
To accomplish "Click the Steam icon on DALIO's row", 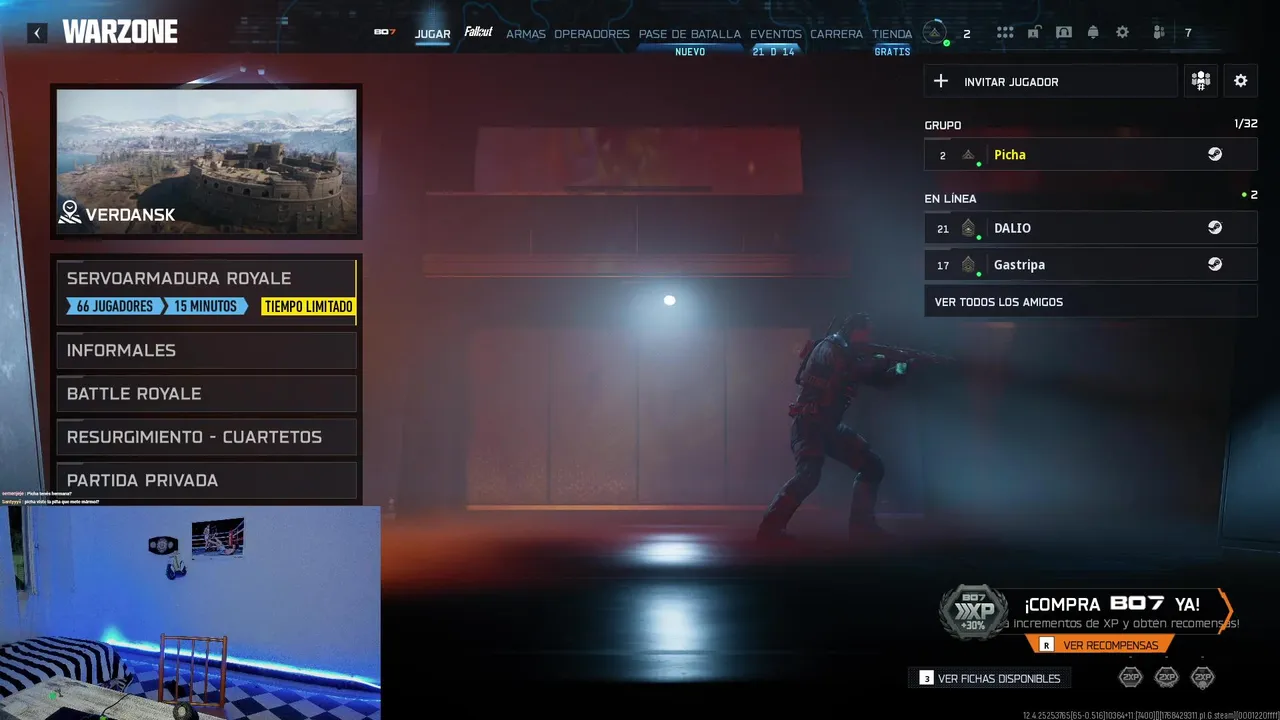I will click(x=1214, y=228).
